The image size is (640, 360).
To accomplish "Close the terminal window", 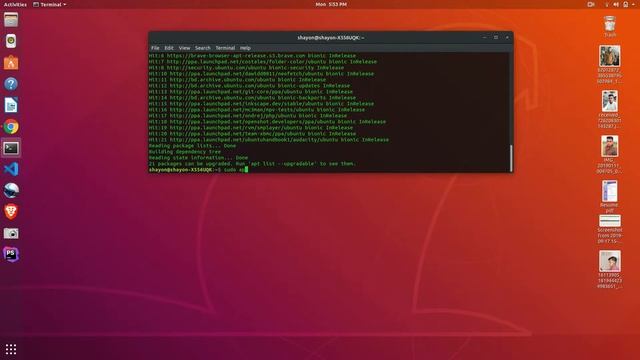I will [x=507, y=38].
